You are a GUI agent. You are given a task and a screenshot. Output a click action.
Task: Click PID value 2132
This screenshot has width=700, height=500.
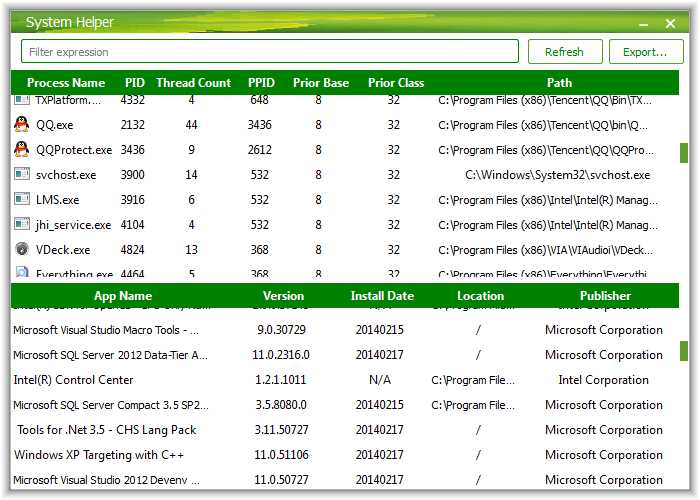(133, 125)
